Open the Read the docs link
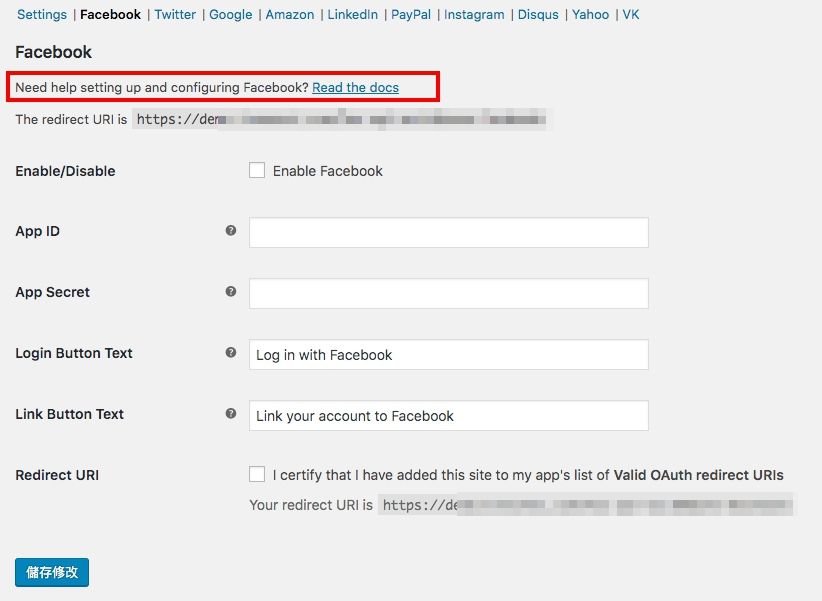 click(x=355, y=88)
